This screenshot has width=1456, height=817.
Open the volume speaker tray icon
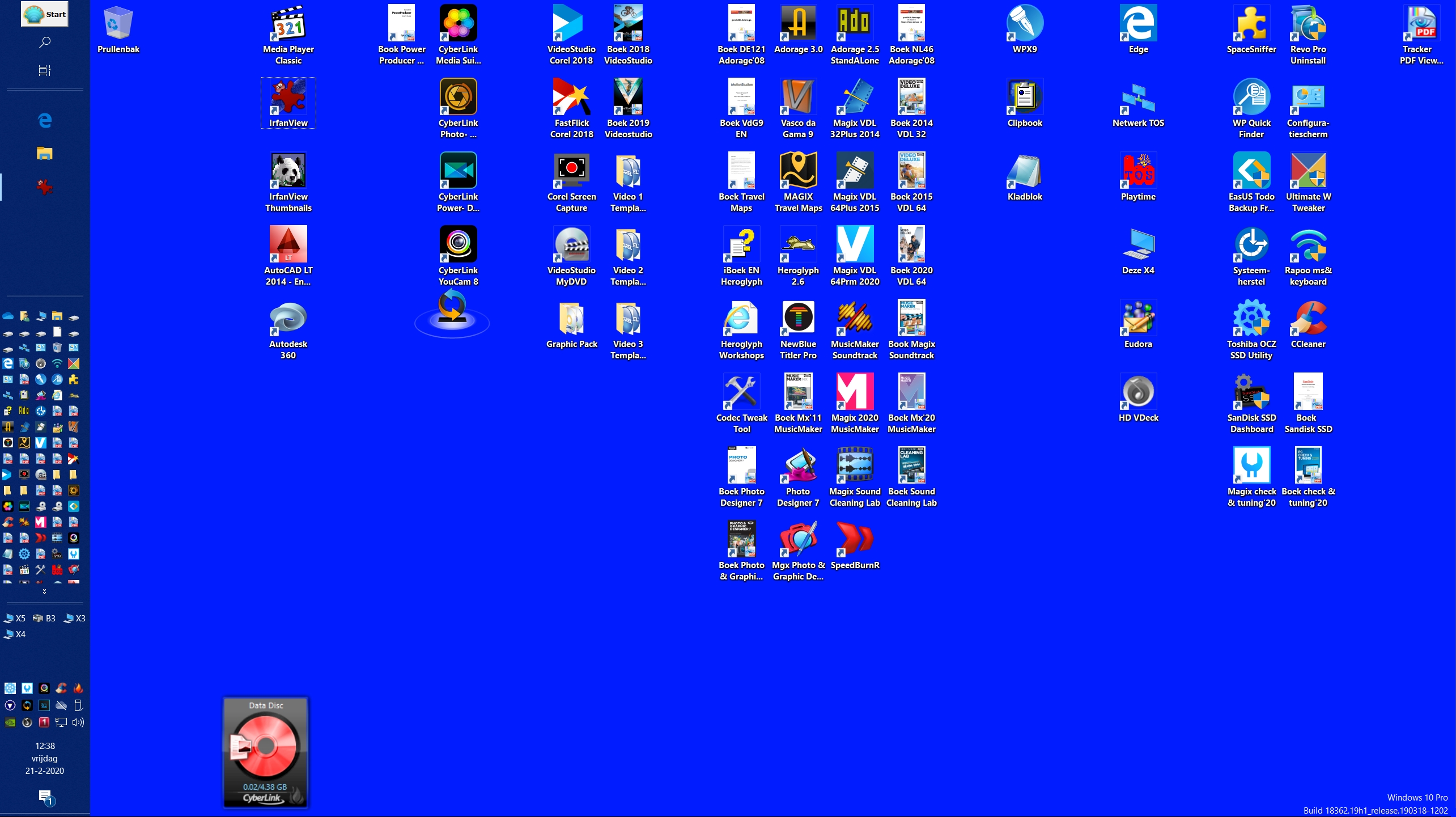(78, 722)
